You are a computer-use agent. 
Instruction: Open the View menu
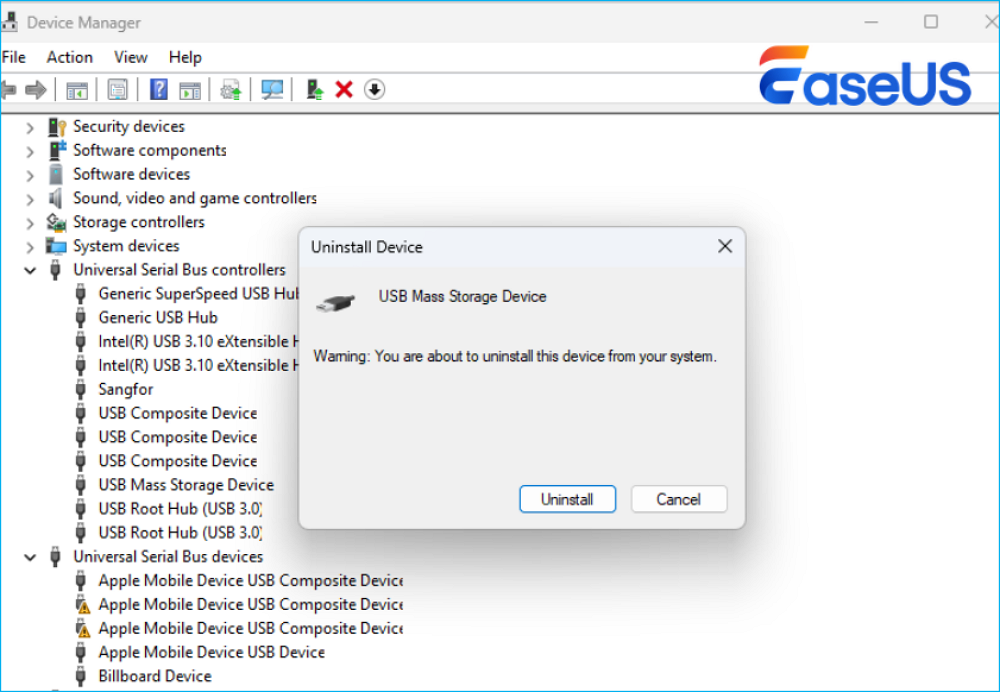(x=130, y=57)
